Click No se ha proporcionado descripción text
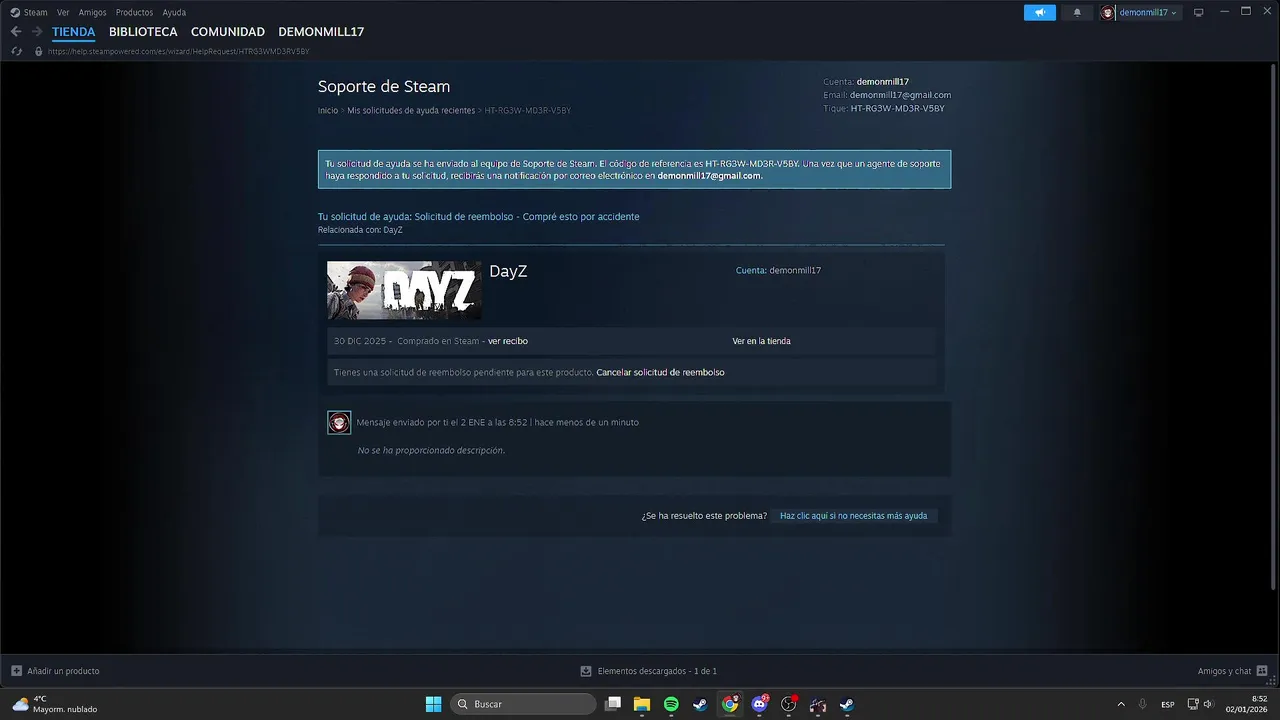Screen dimensions: 1280x720 click(431, 451)
